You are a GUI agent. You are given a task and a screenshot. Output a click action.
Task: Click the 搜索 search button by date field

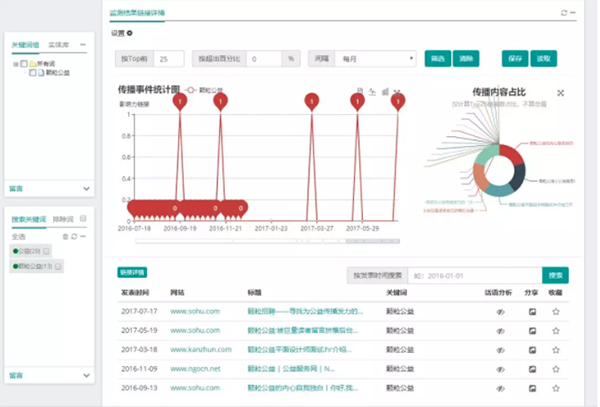tap(555, 275)
